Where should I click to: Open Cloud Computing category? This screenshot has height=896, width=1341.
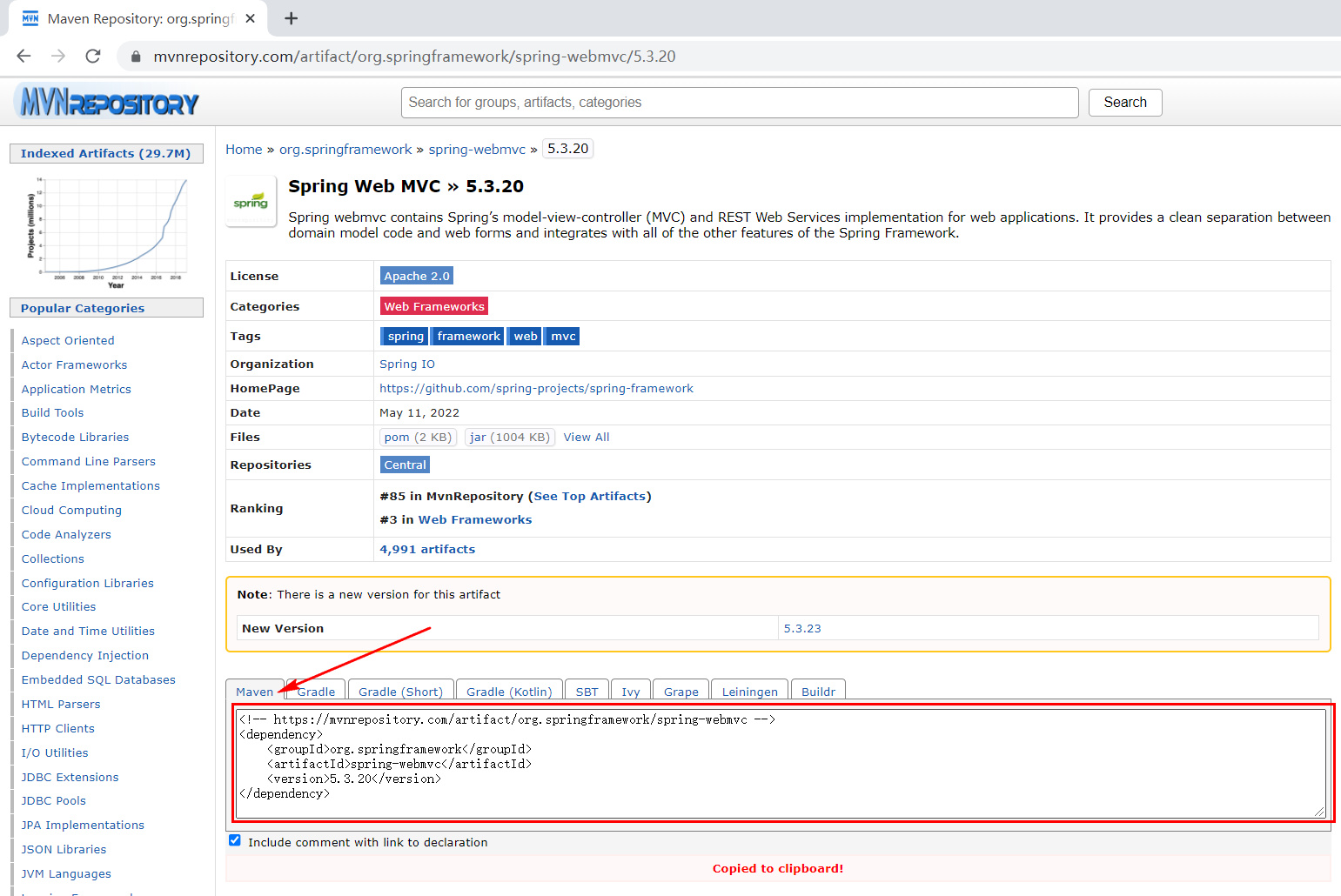pyautogui.click(x=71, y=511)
